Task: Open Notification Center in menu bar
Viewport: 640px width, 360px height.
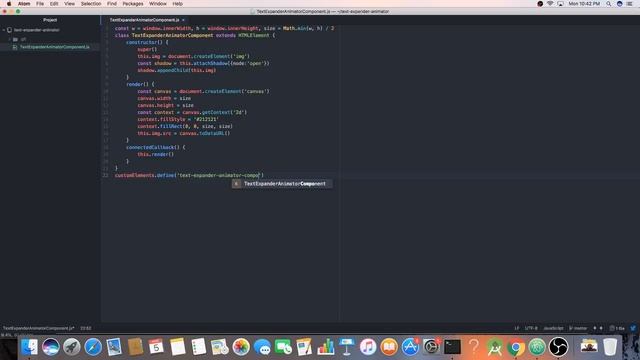Action: pos(629,4)
